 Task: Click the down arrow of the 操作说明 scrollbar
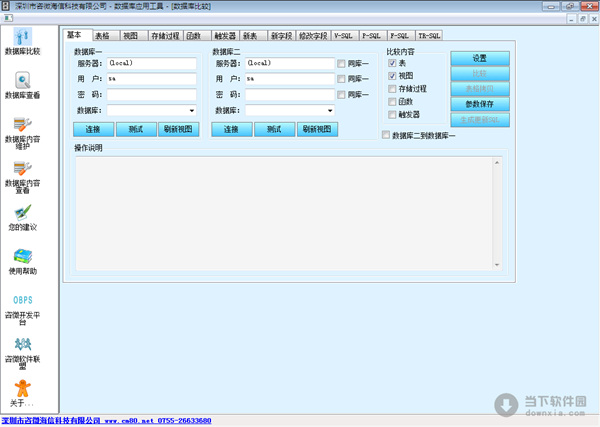(497, 265)
